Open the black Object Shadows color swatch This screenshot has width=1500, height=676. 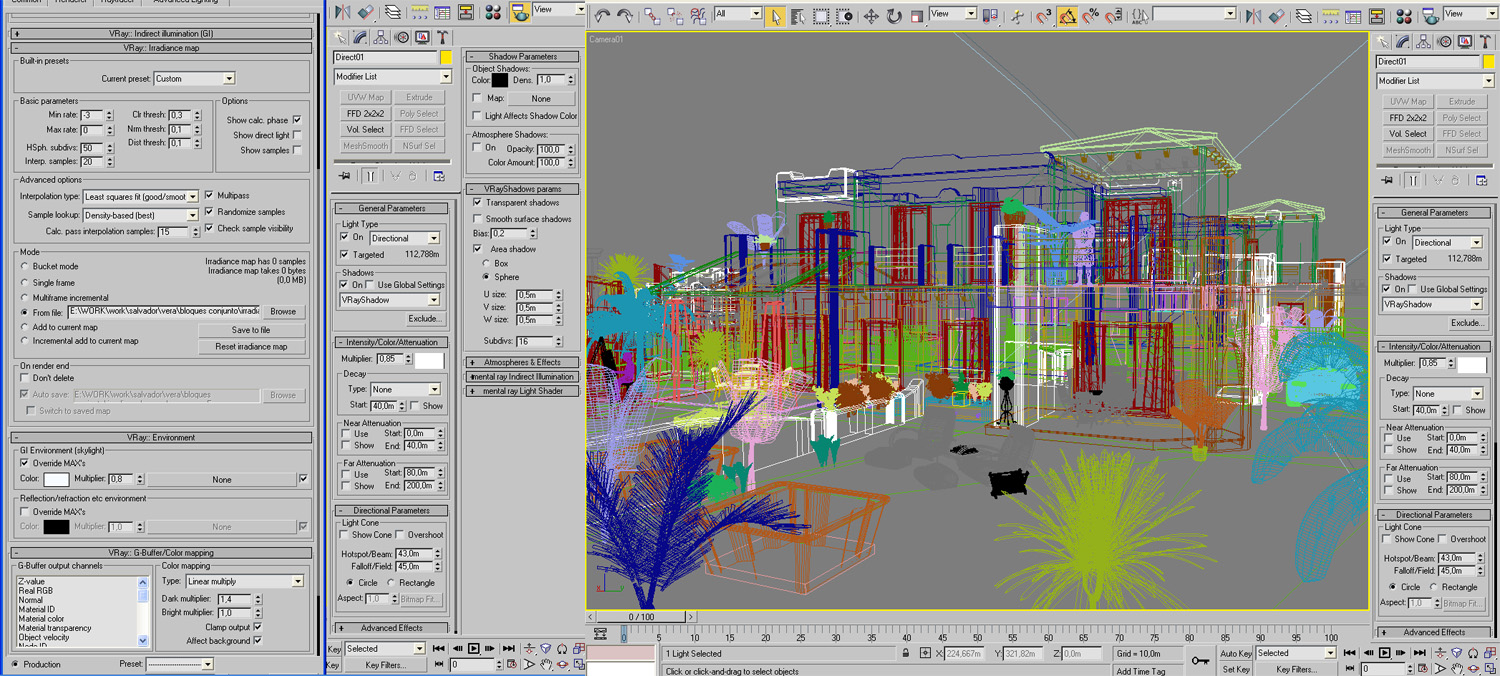pyautogui.click(x=500, y=80)
